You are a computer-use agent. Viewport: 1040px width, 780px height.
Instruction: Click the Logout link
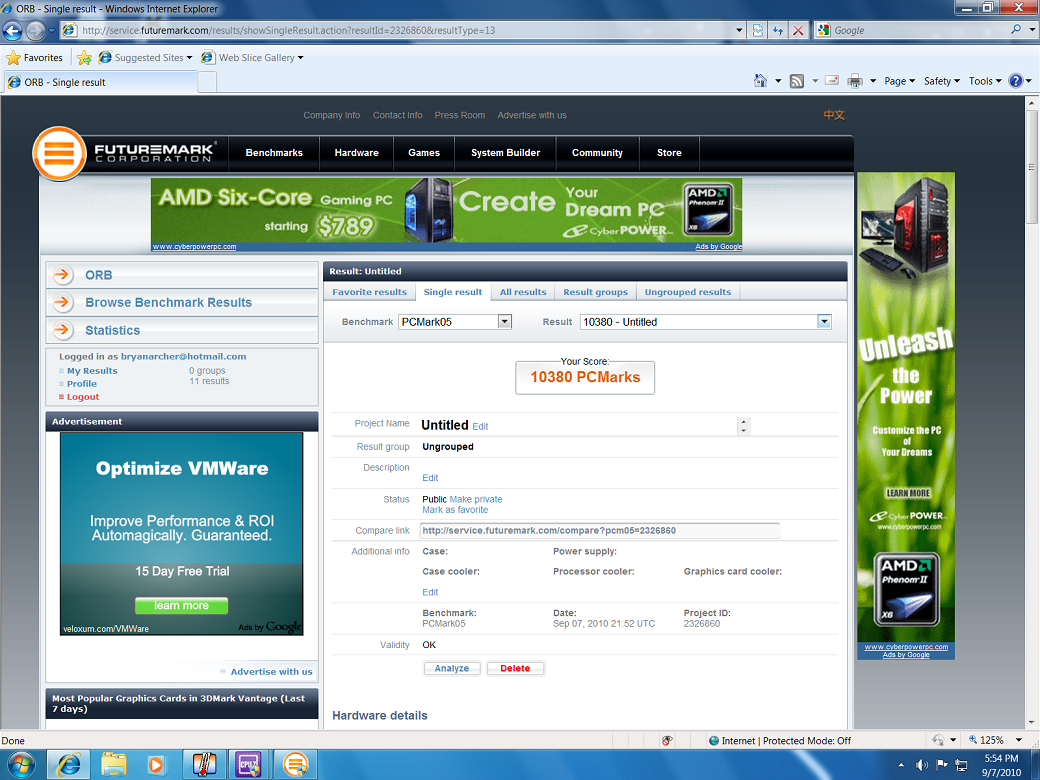(83, 397)
